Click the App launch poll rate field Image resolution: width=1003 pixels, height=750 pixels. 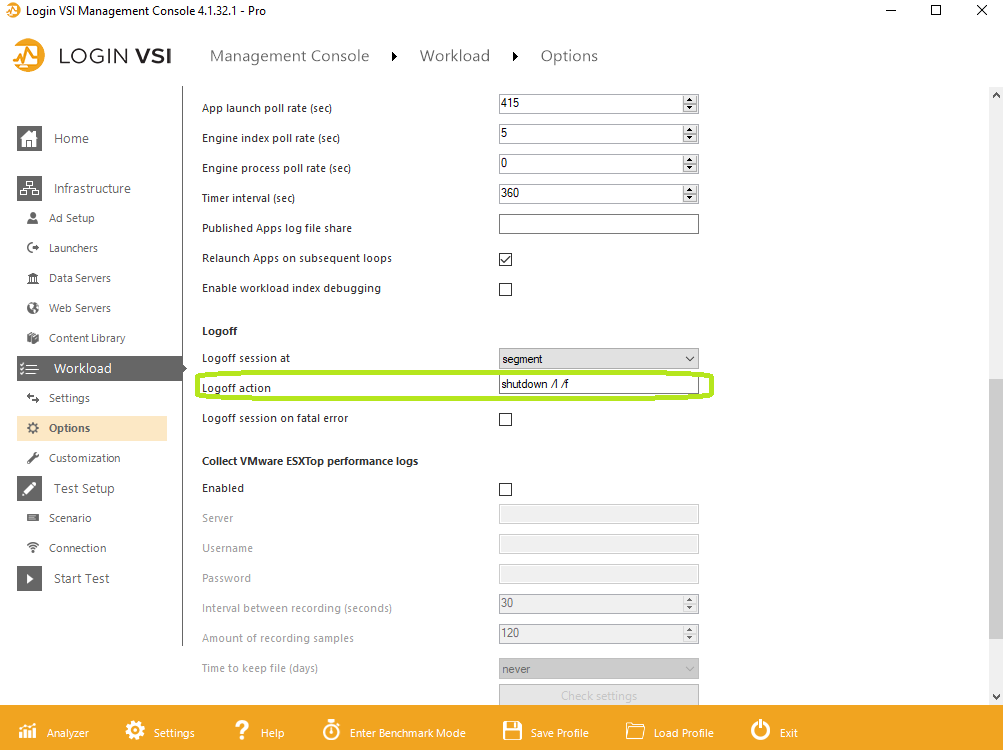pyautogui.click(x=591, y=104)
